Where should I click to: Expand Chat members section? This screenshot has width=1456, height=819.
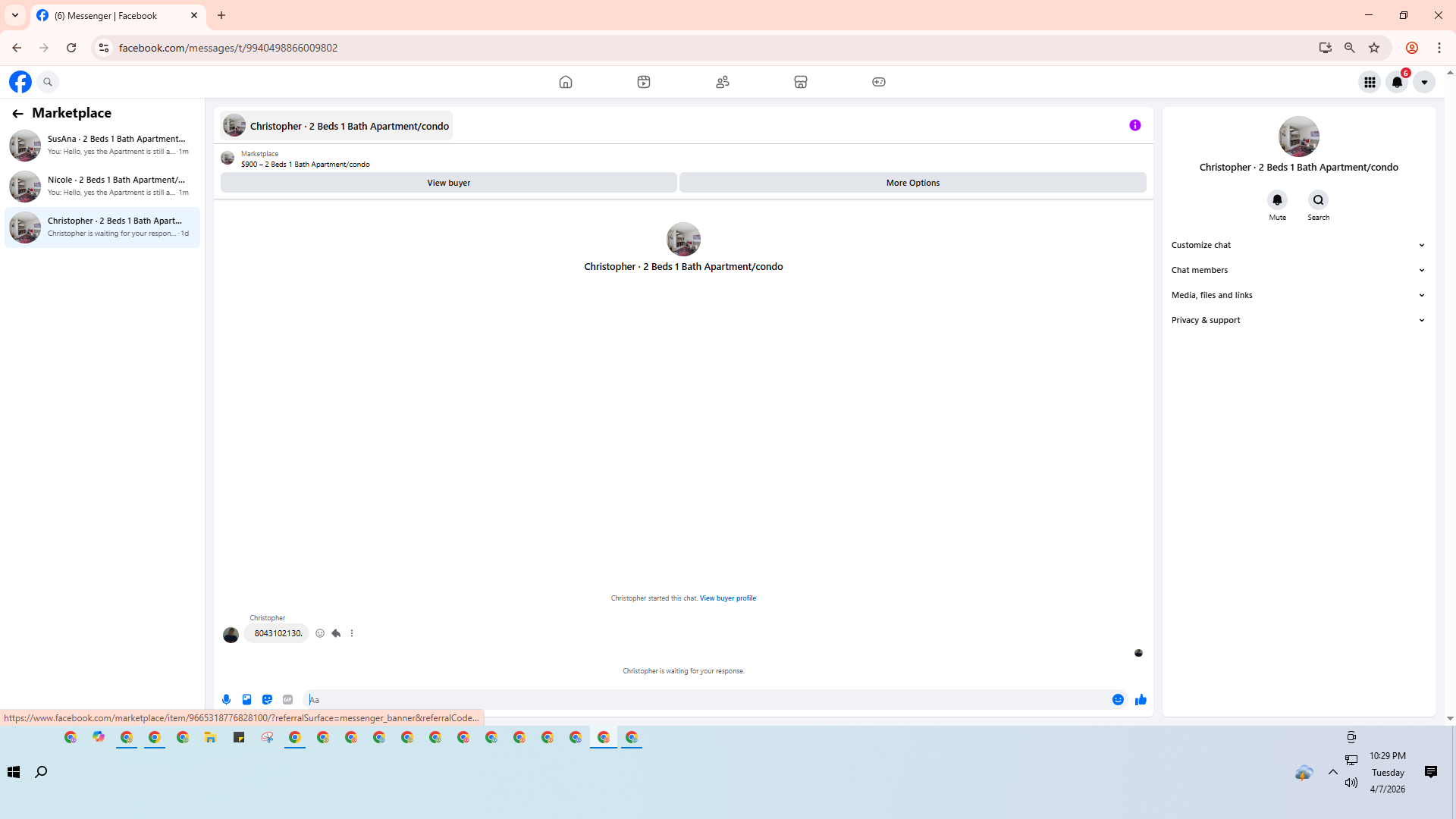click(1298, 270)
